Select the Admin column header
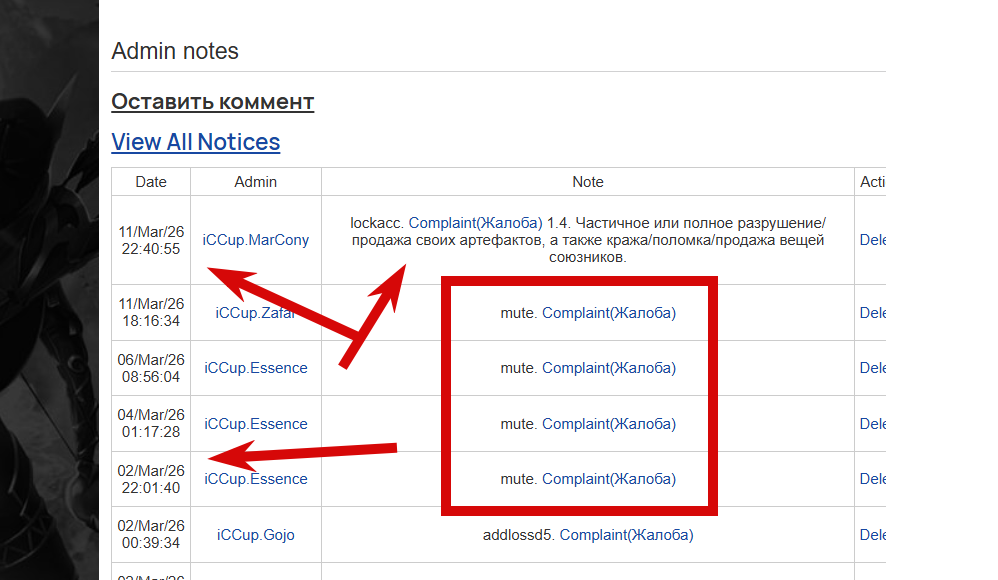This screenshot has width=998, height=580. [x=256, y=182]
